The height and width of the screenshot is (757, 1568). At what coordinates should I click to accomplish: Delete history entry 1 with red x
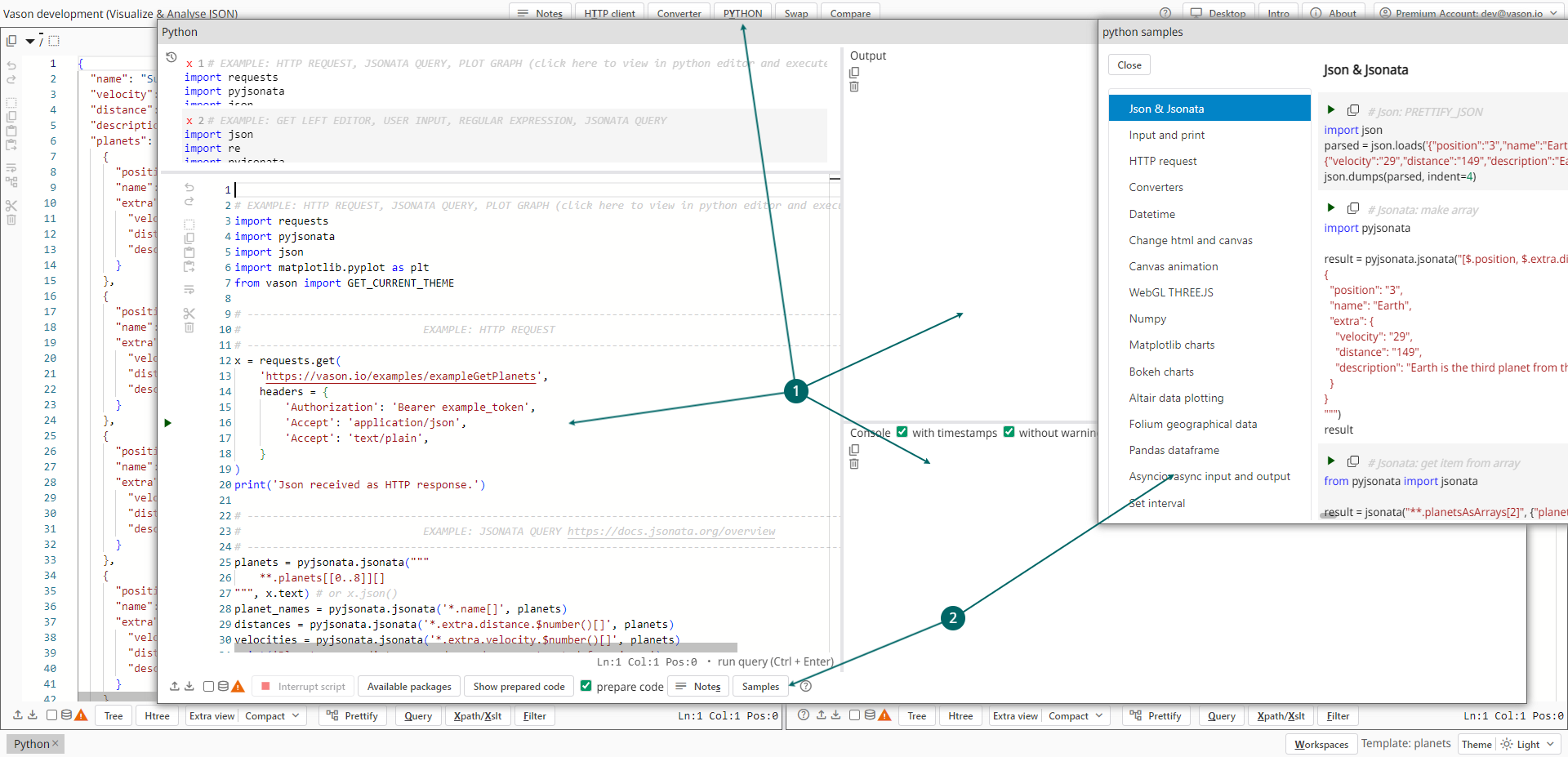point(189,64)
